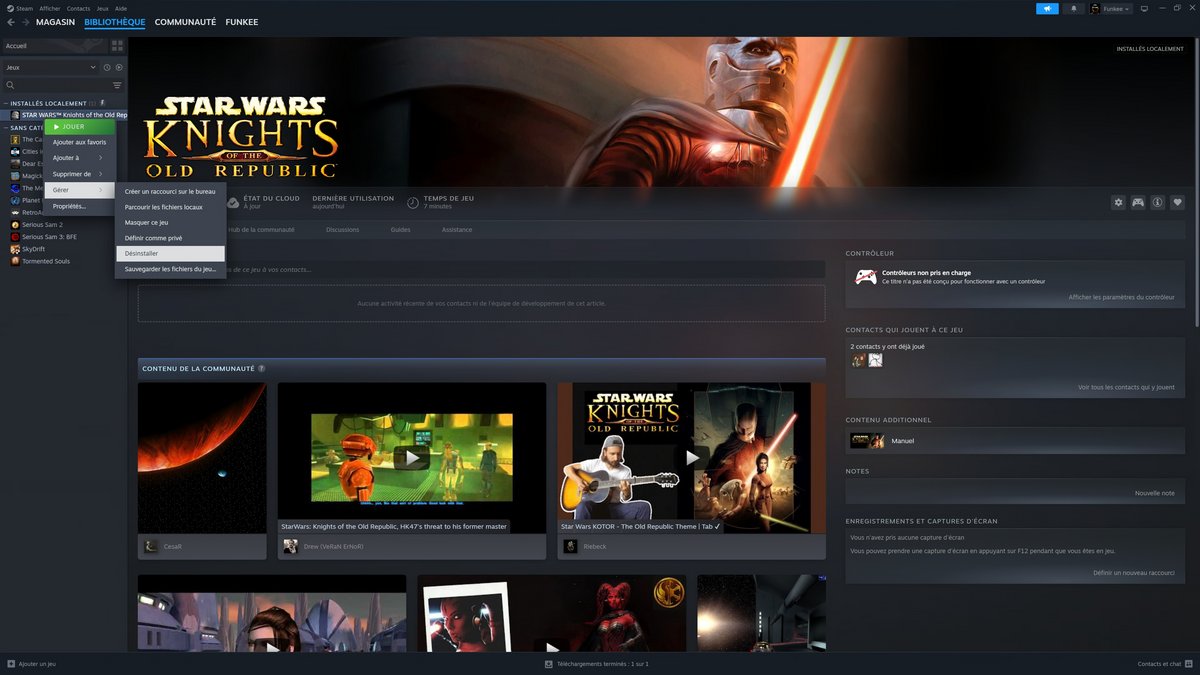
Task: Click Afficher les paramètres du contrôleur link
Action: [1120, 297]
